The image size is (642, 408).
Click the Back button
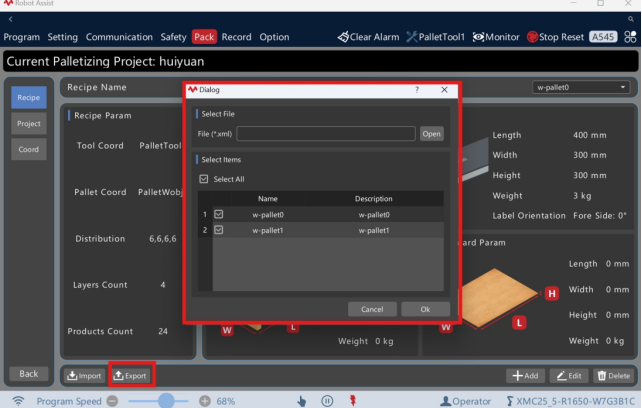pyautogui.click(x=29, y=374)
